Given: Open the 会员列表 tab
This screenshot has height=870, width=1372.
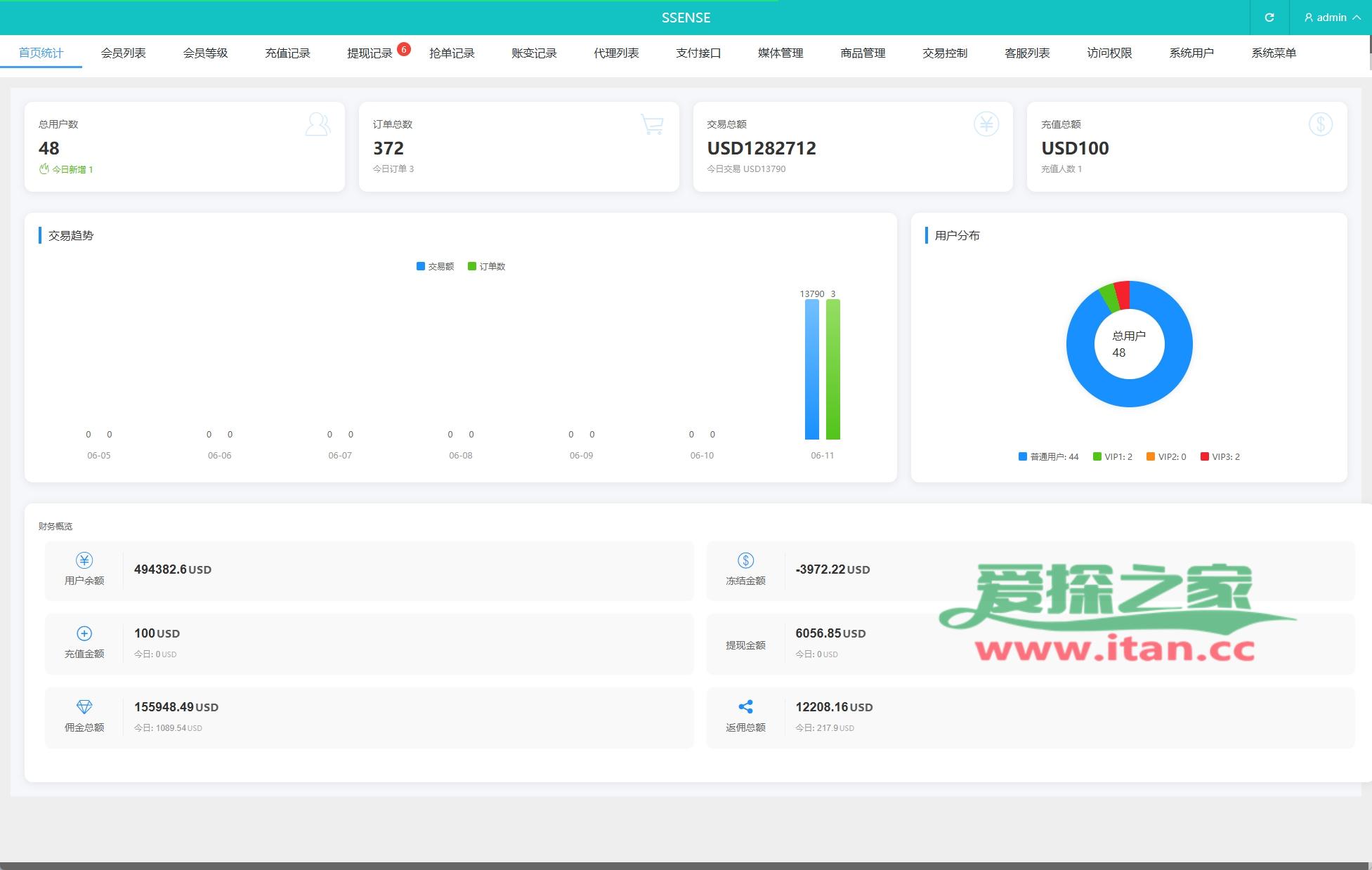Looking at the screenshot, I should tap(123, 53).
